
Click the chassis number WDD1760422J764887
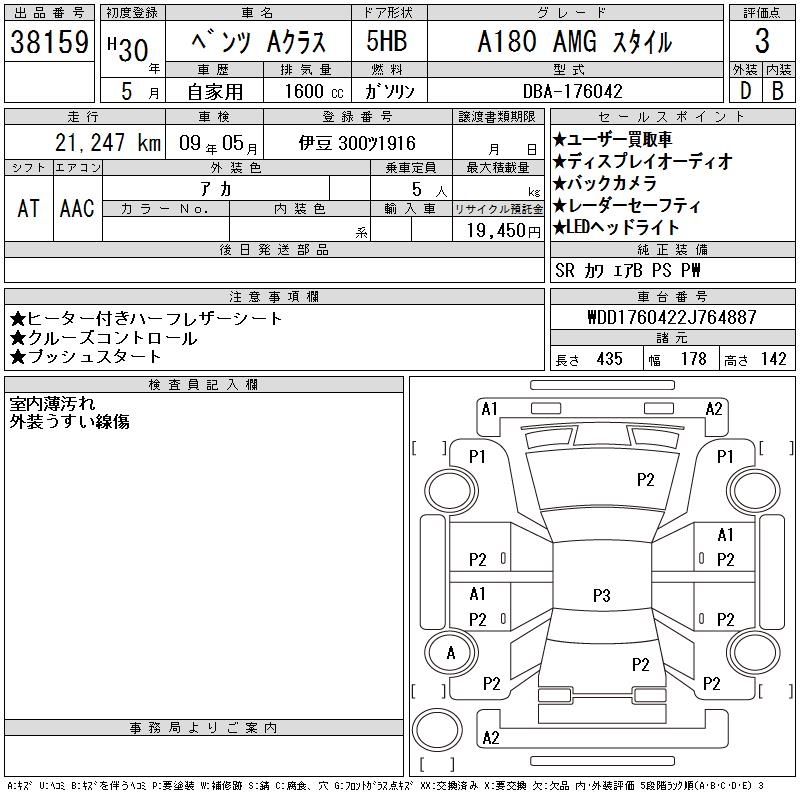tap(672, 317)
